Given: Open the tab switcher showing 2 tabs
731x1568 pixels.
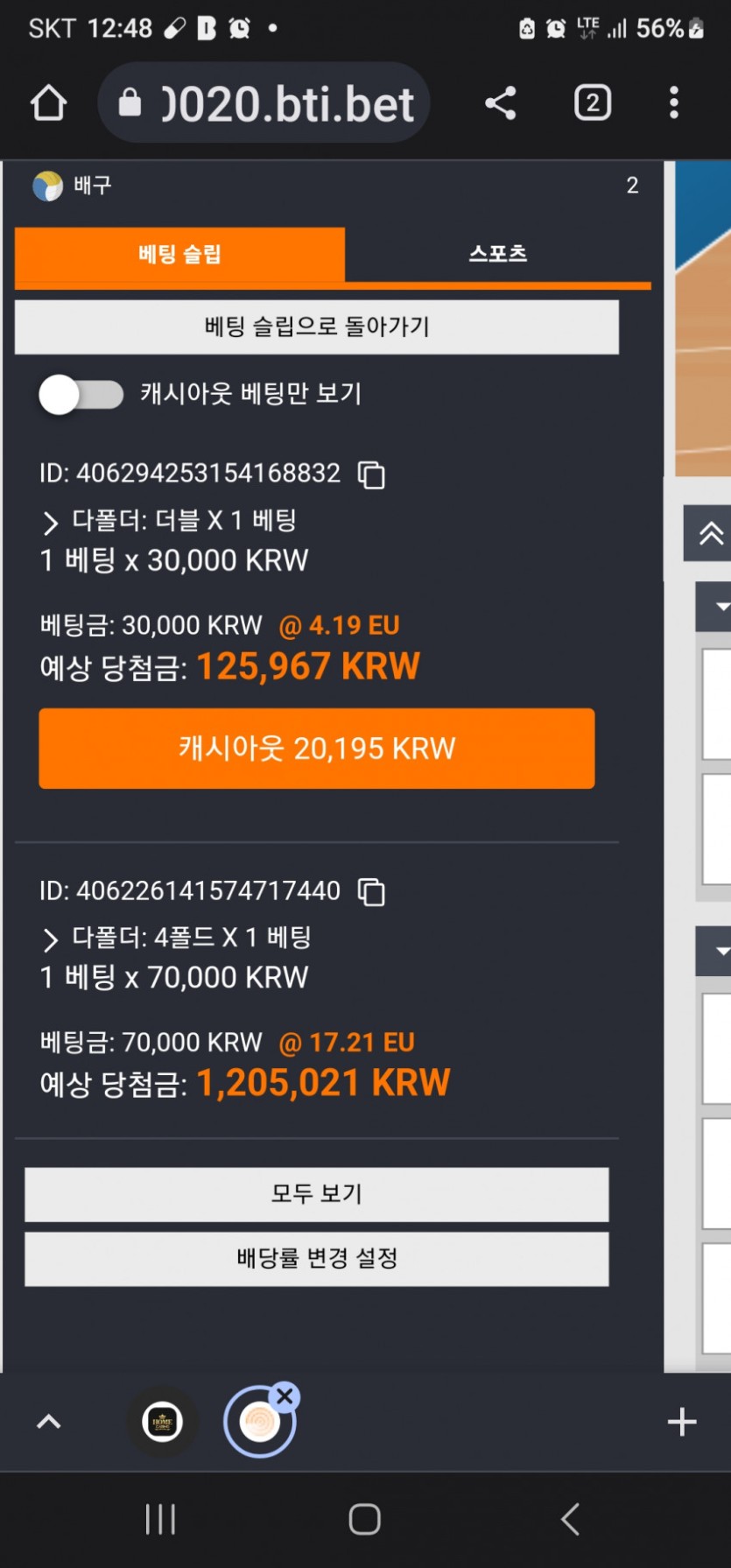Looking at the screenshot, I should (593, 103).
